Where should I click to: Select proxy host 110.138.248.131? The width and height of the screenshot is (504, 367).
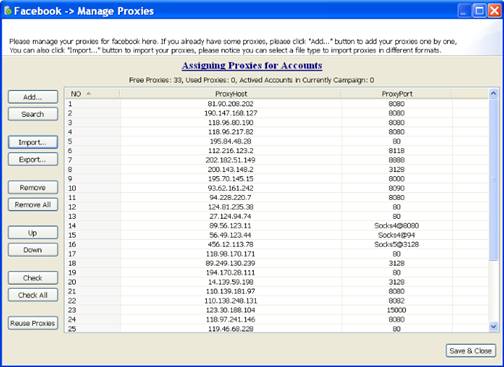pos(230,301)
